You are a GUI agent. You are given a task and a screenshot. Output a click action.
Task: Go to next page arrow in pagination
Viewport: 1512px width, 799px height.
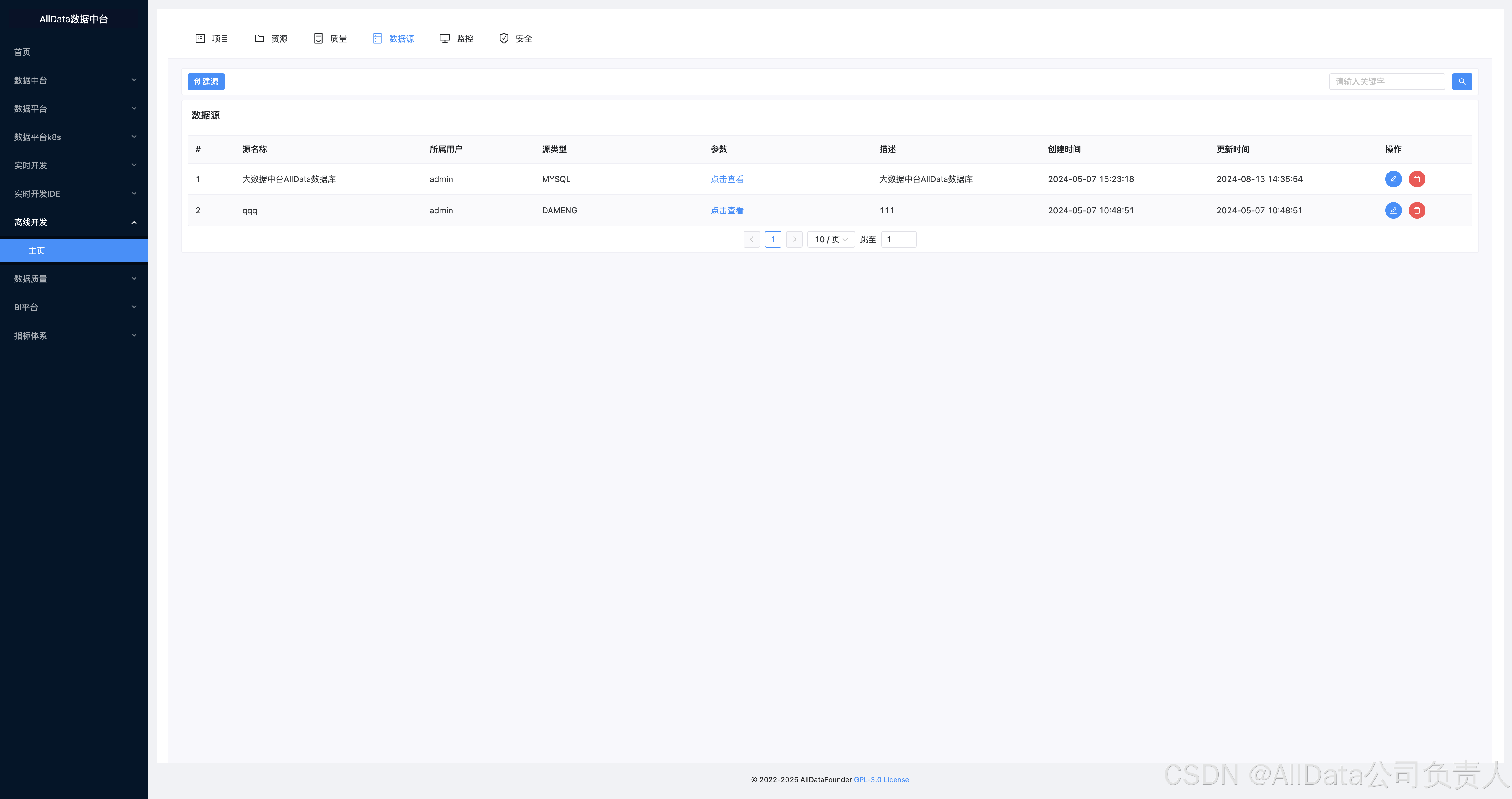coord(794,240)
